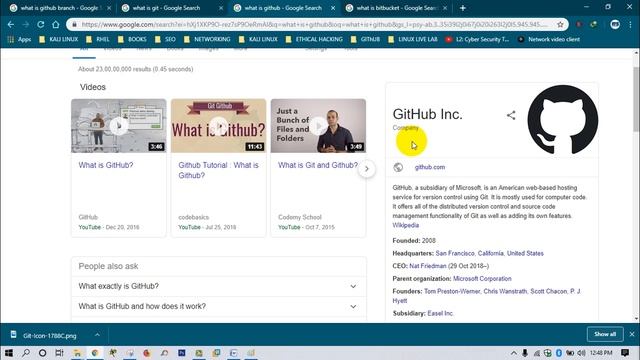Open the GITHUB bookmarks folder
Screen dimensions: 640x360
[365, 39]
